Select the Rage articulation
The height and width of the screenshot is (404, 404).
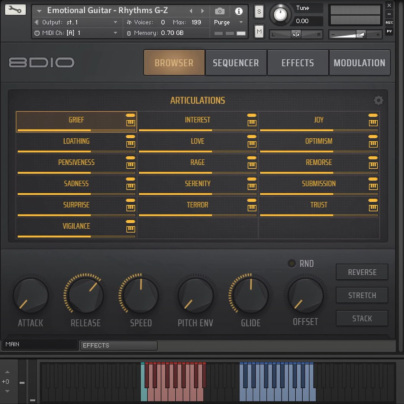[x=197, y=164]
